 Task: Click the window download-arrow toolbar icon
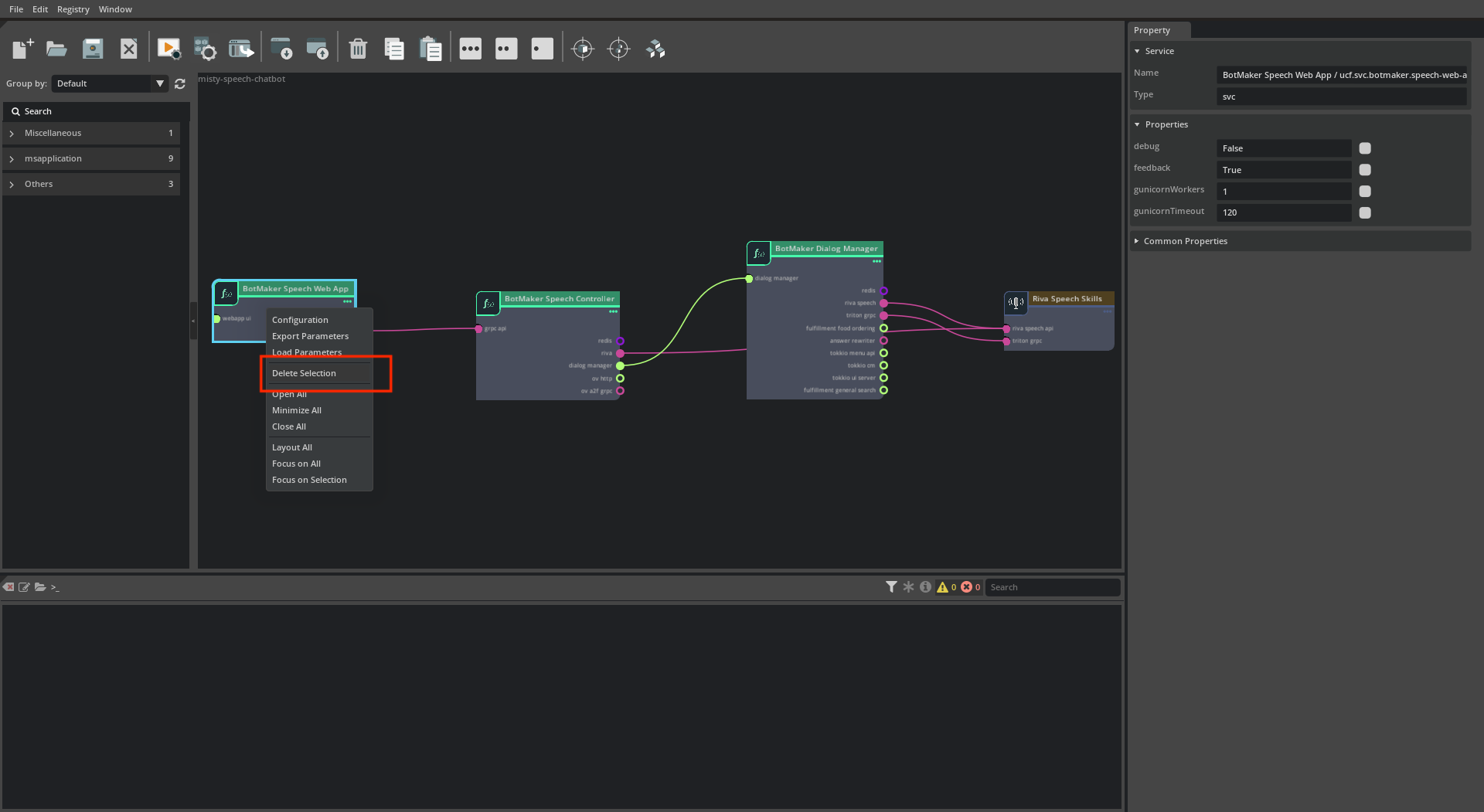(x=281, y=49)
